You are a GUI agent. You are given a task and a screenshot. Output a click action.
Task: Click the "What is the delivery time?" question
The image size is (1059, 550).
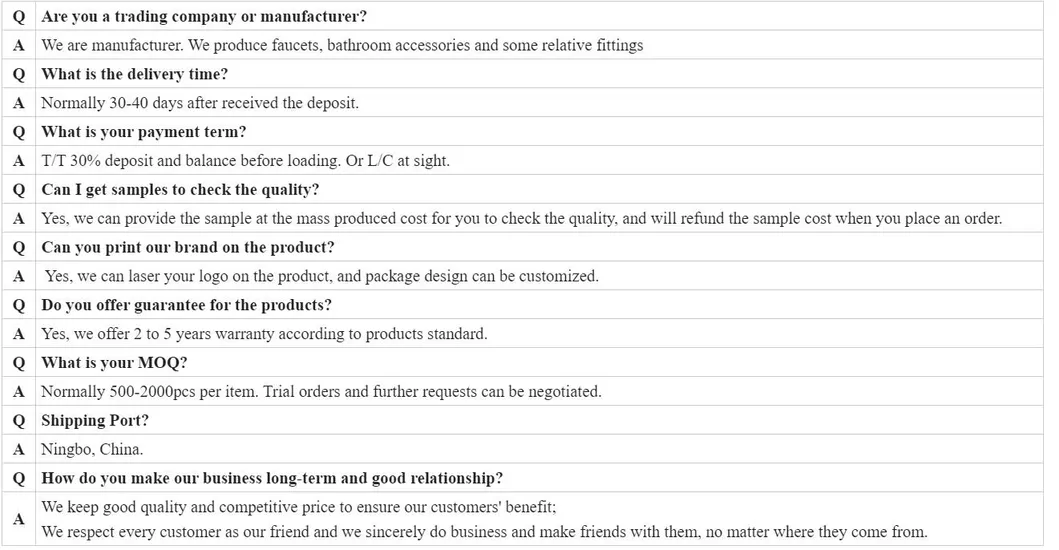click(134, 74)
